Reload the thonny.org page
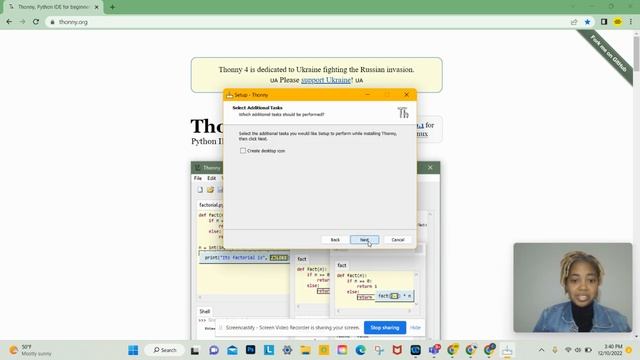Screen dimensions: 640x360 coord(36,22)
